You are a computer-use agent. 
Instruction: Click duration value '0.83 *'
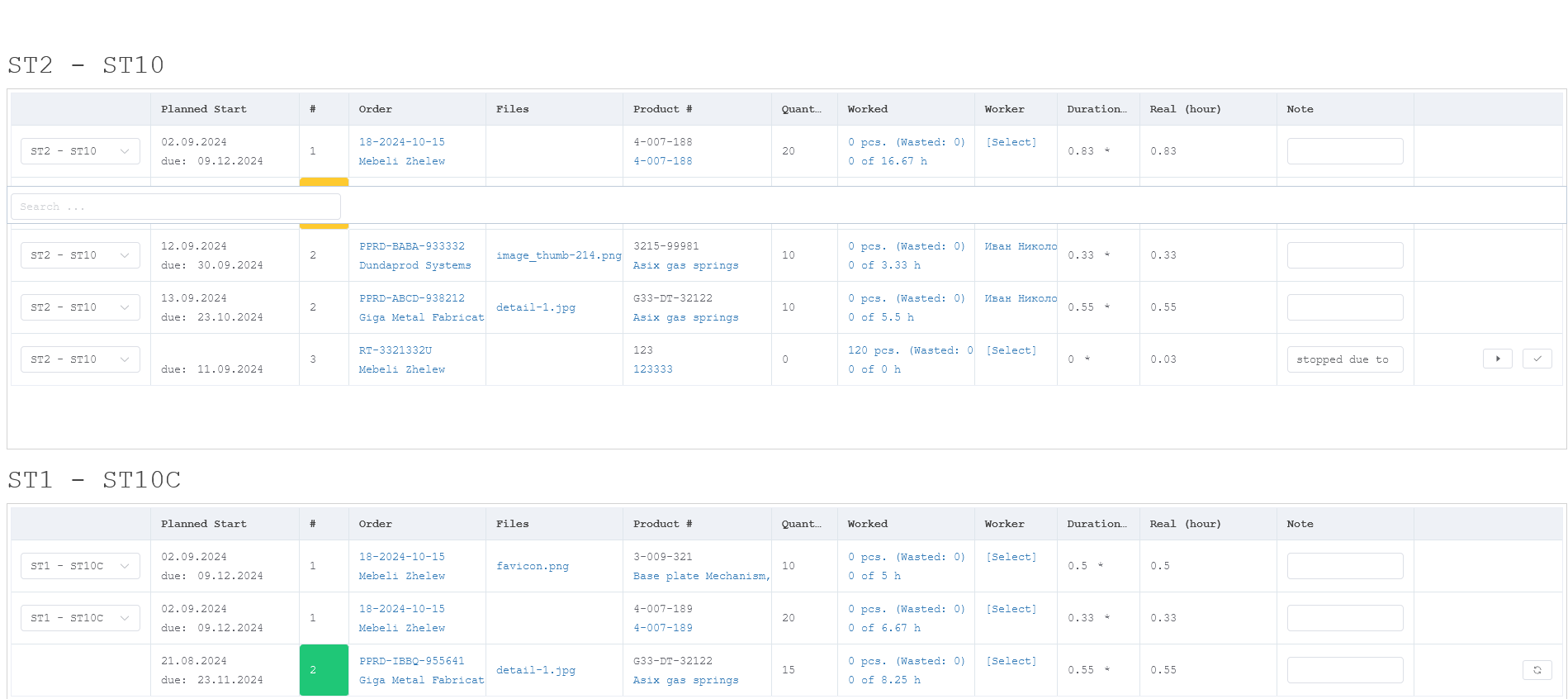[1088, 151]
